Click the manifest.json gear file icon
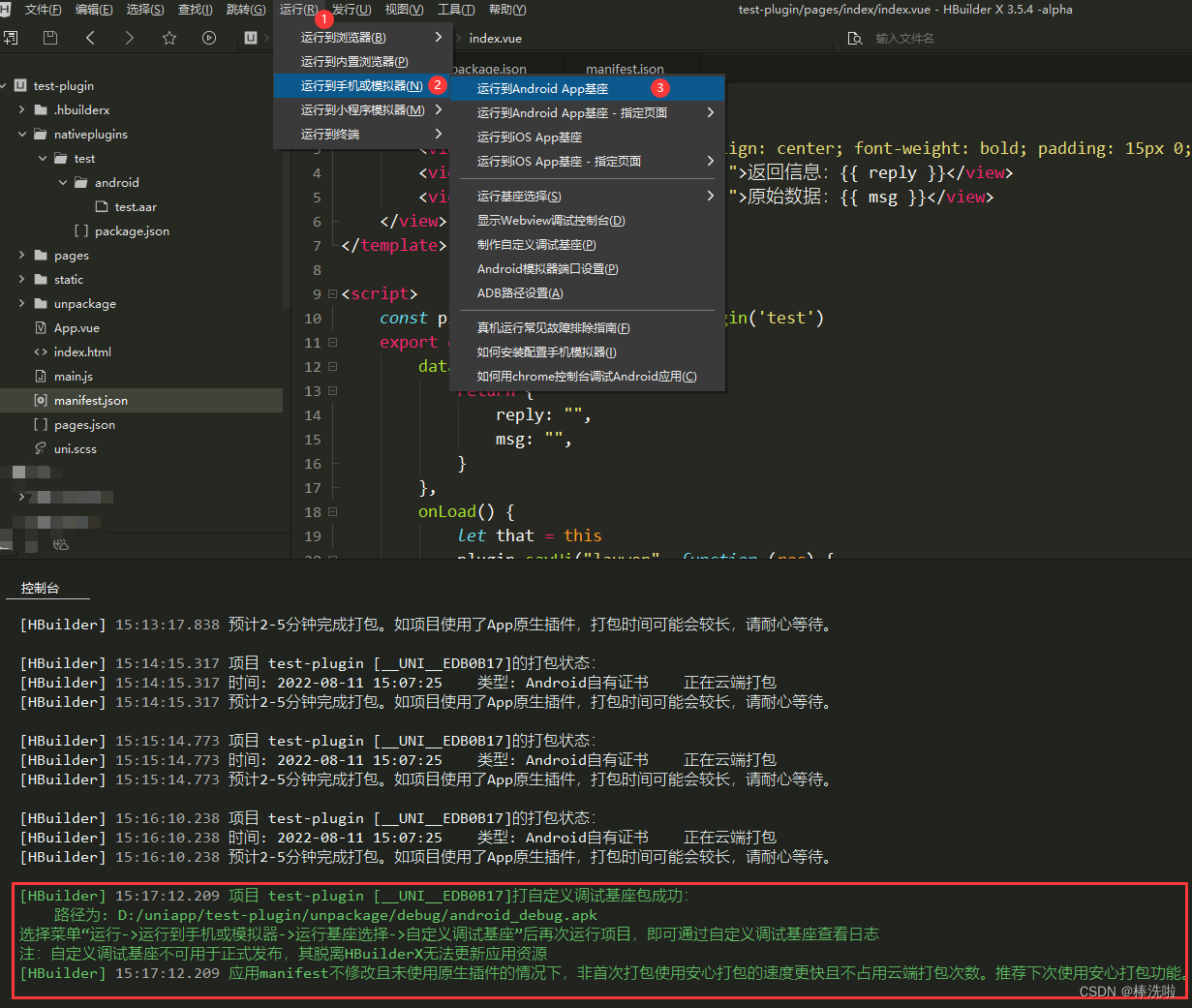The image size is (1192, 1008). pyautogui.click(x=41, y=400)
